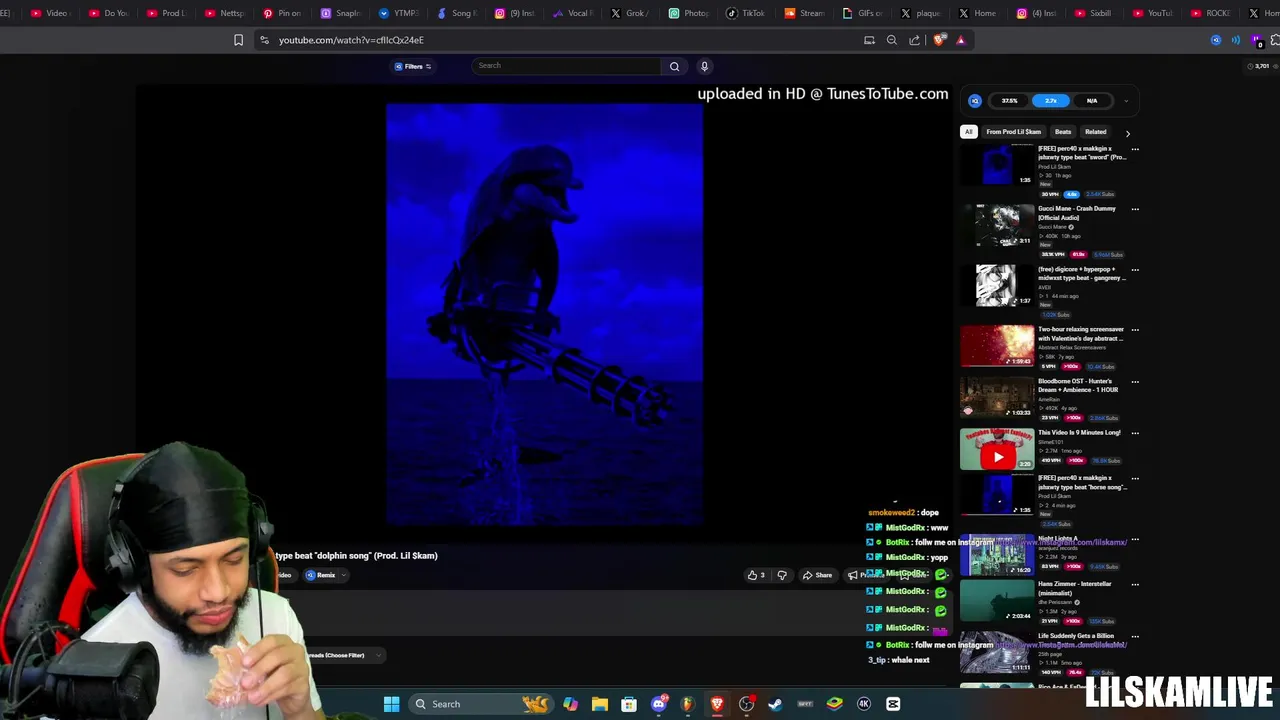The image size is (1280, 720).
Task: Open the Grok browser tab
Action: [x=629, y=13]
